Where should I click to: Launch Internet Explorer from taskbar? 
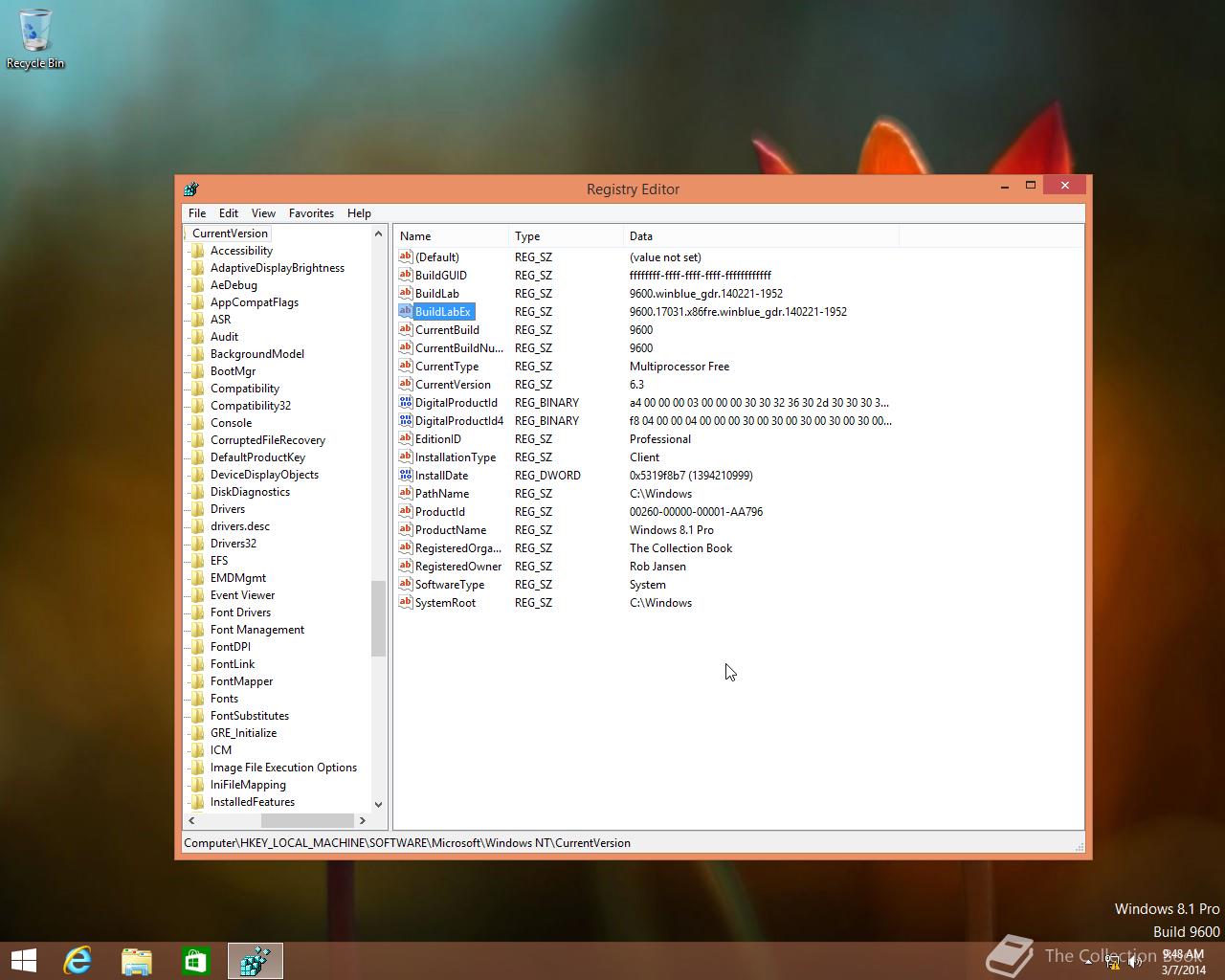pyautogui.click(x=78, y=961)
